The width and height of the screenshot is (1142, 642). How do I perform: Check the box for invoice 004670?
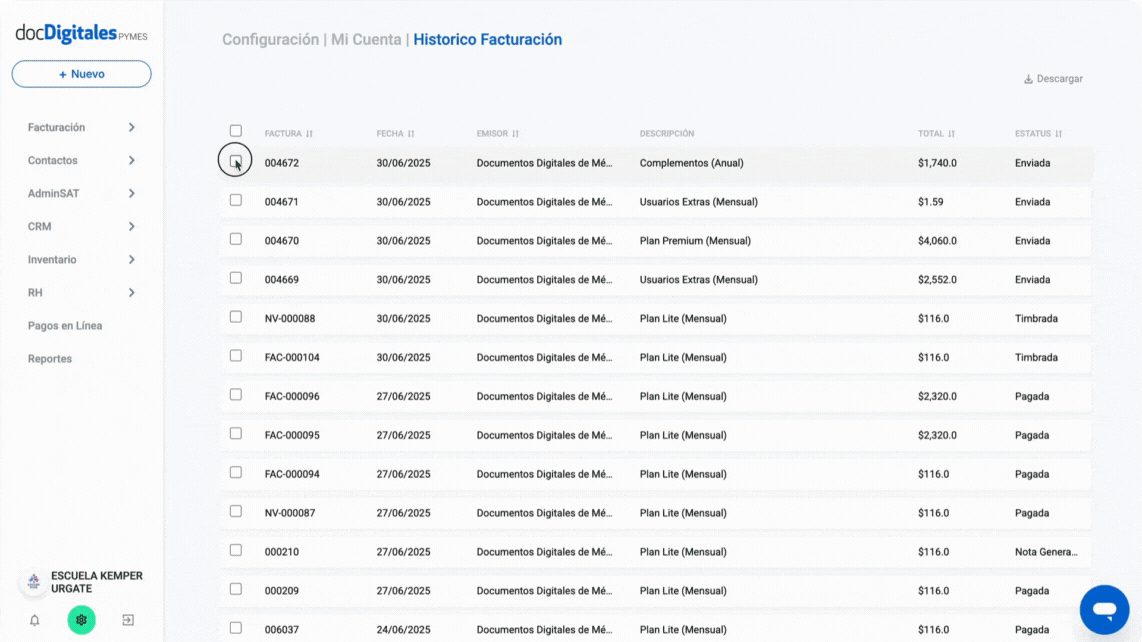click(x=236, y=239)
